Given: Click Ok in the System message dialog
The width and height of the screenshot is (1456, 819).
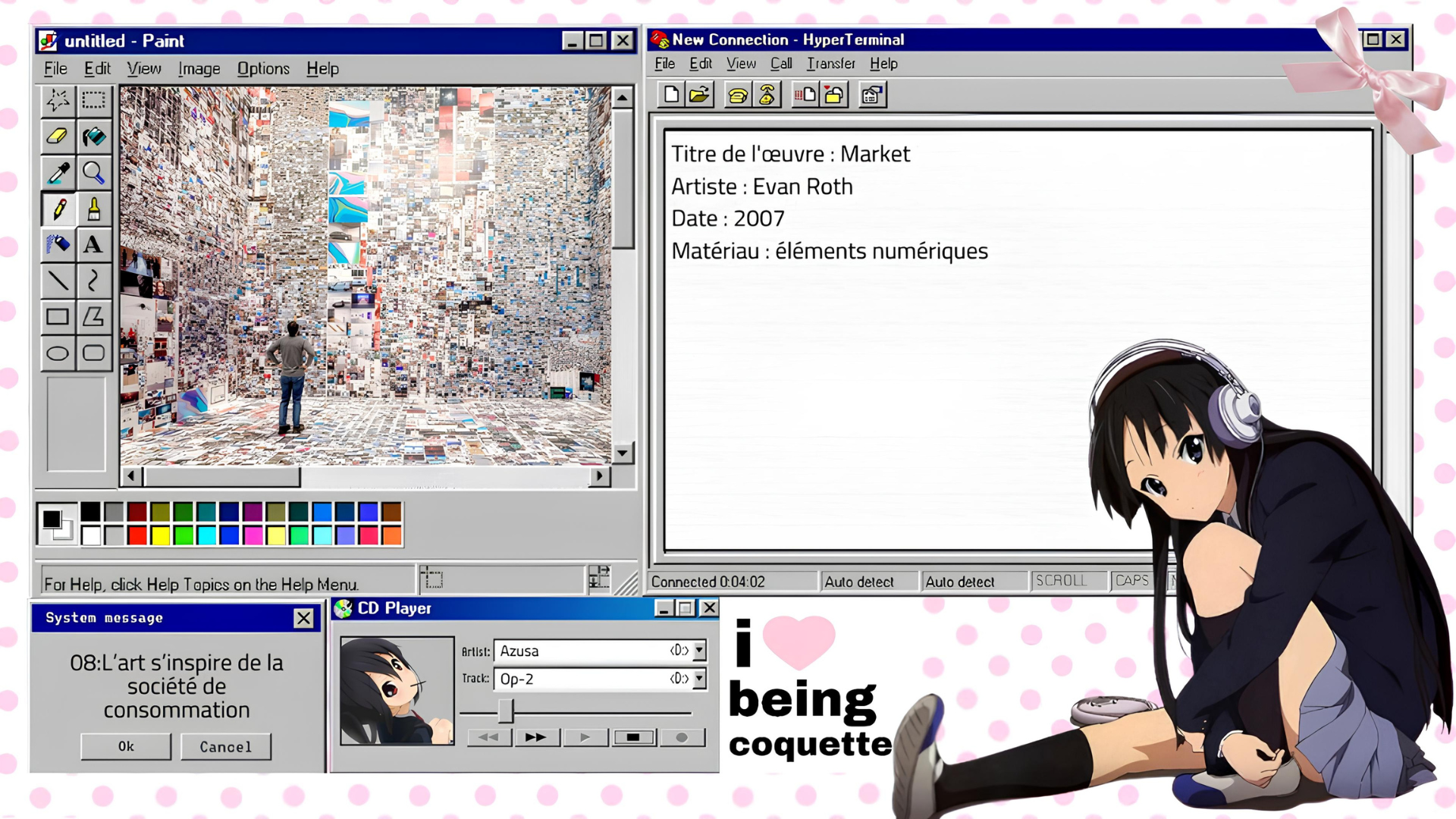Looking at the screenshot, I should [x=126, y=746].
